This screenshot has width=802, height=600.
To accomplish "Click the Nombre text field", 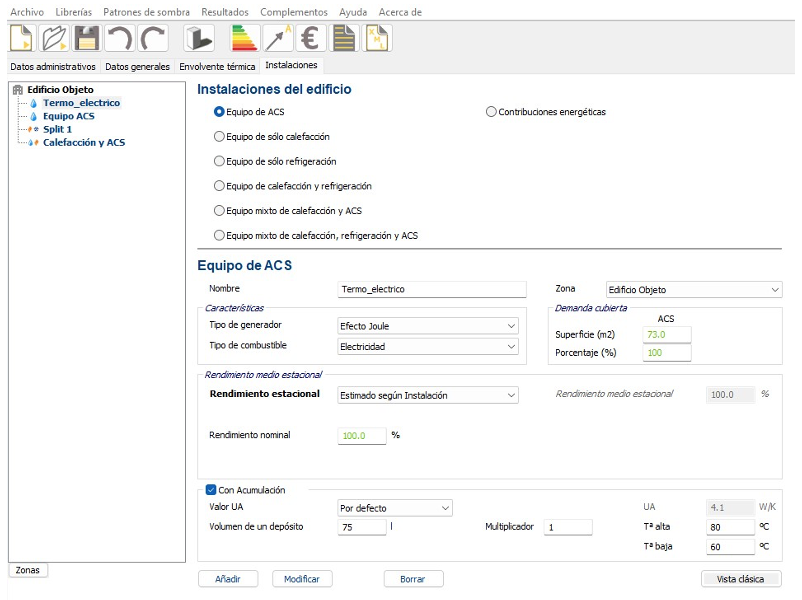I will pyautogui.click(x=432, y=289).
